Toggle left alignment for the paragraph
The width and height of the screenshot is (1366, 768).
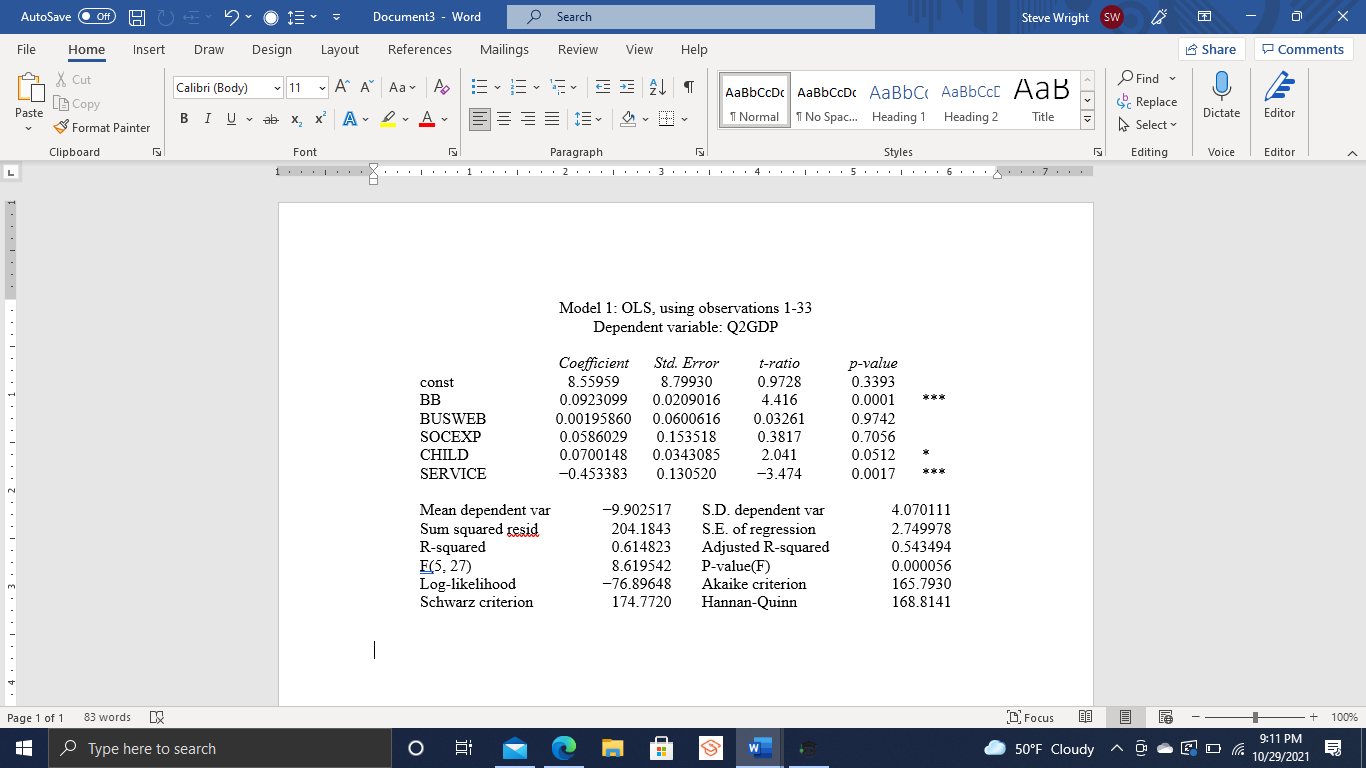coord(480,119)
